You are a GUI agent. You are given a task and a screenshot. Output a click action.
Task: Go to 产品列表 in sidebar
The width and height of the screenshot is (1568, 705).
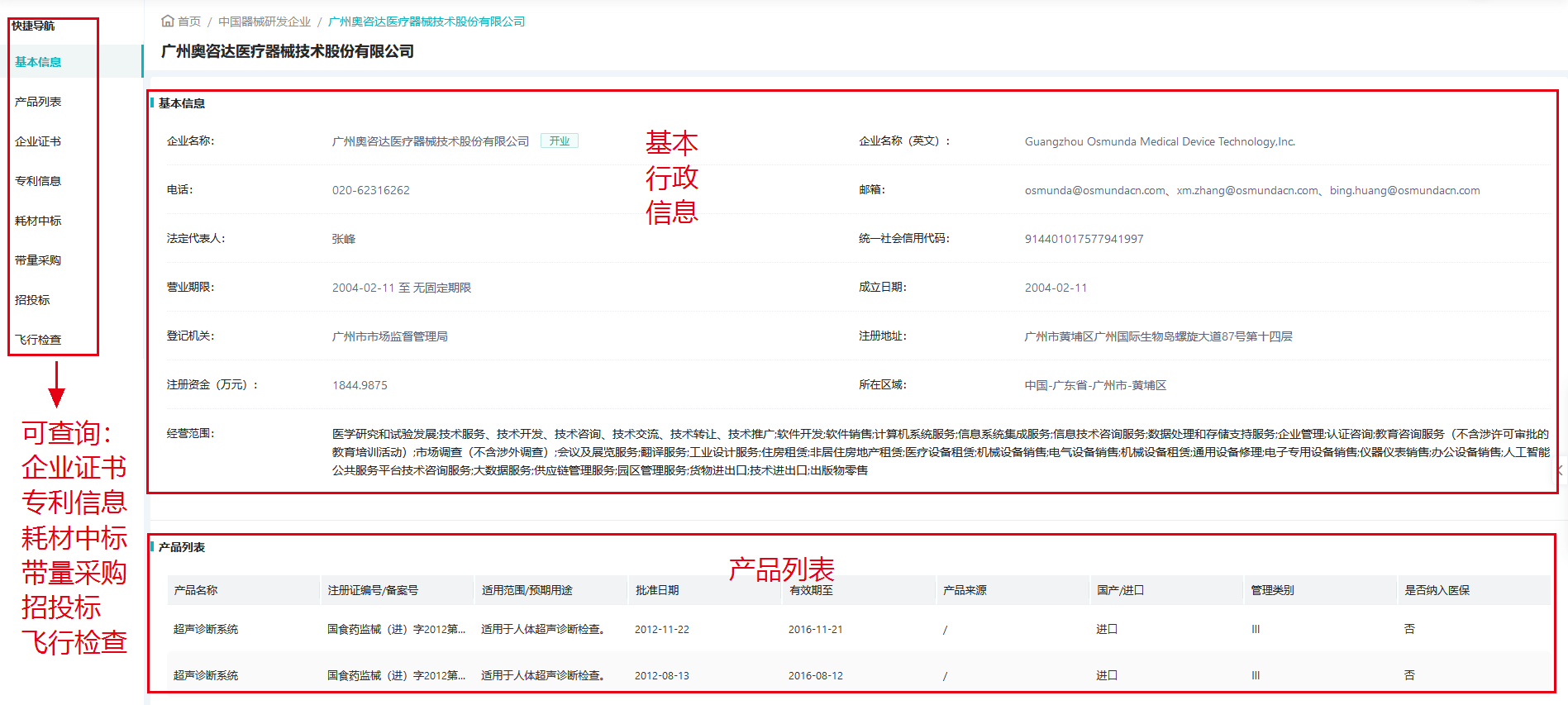coord(38,102)
